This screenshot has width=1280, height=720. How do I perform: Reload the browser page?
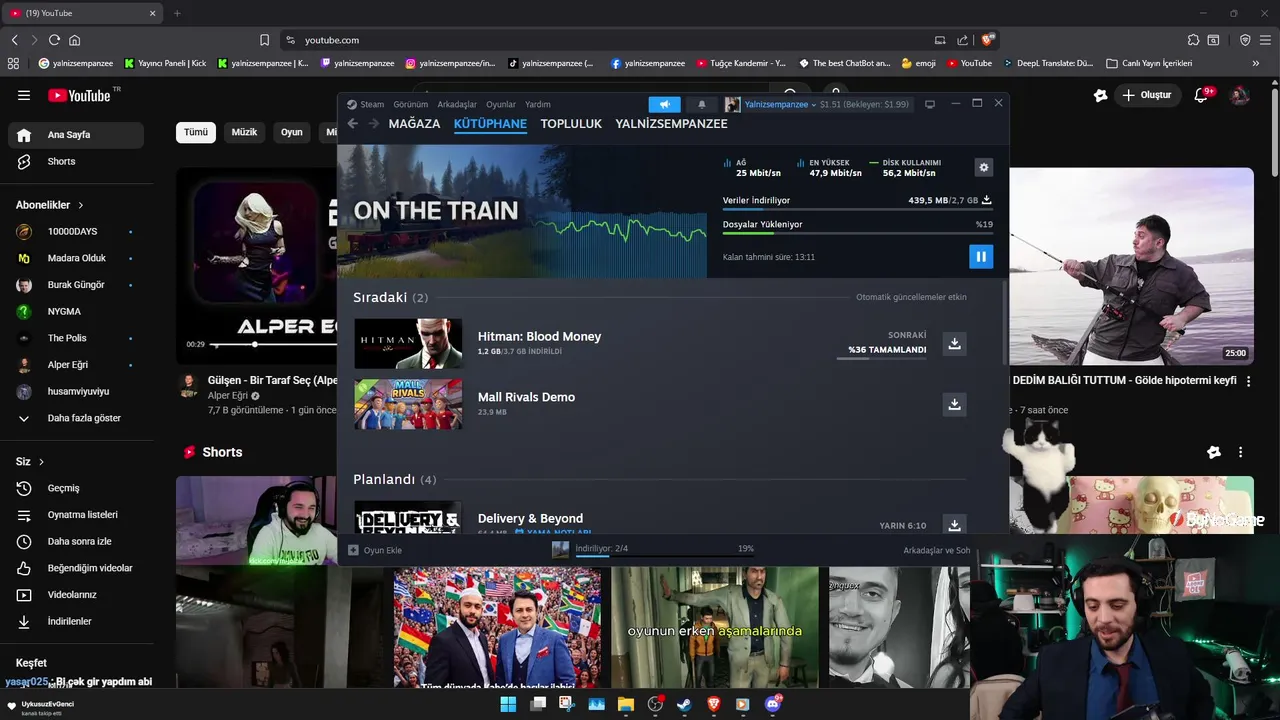click(54, 40)
